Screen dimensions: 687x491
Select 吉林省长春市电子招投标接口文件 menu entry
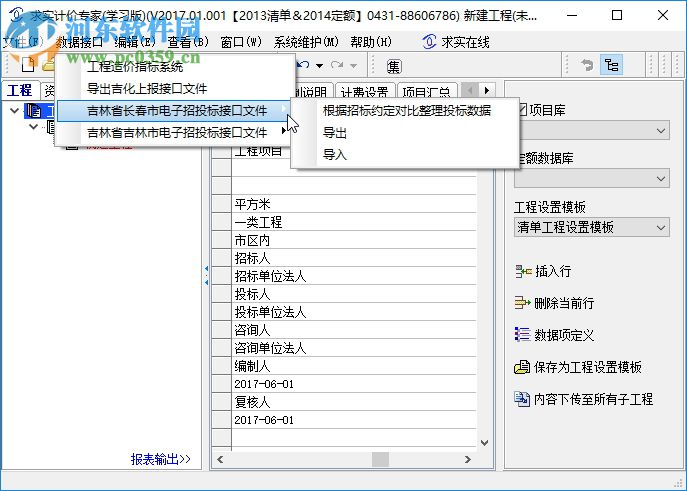(x=174, y=110)
